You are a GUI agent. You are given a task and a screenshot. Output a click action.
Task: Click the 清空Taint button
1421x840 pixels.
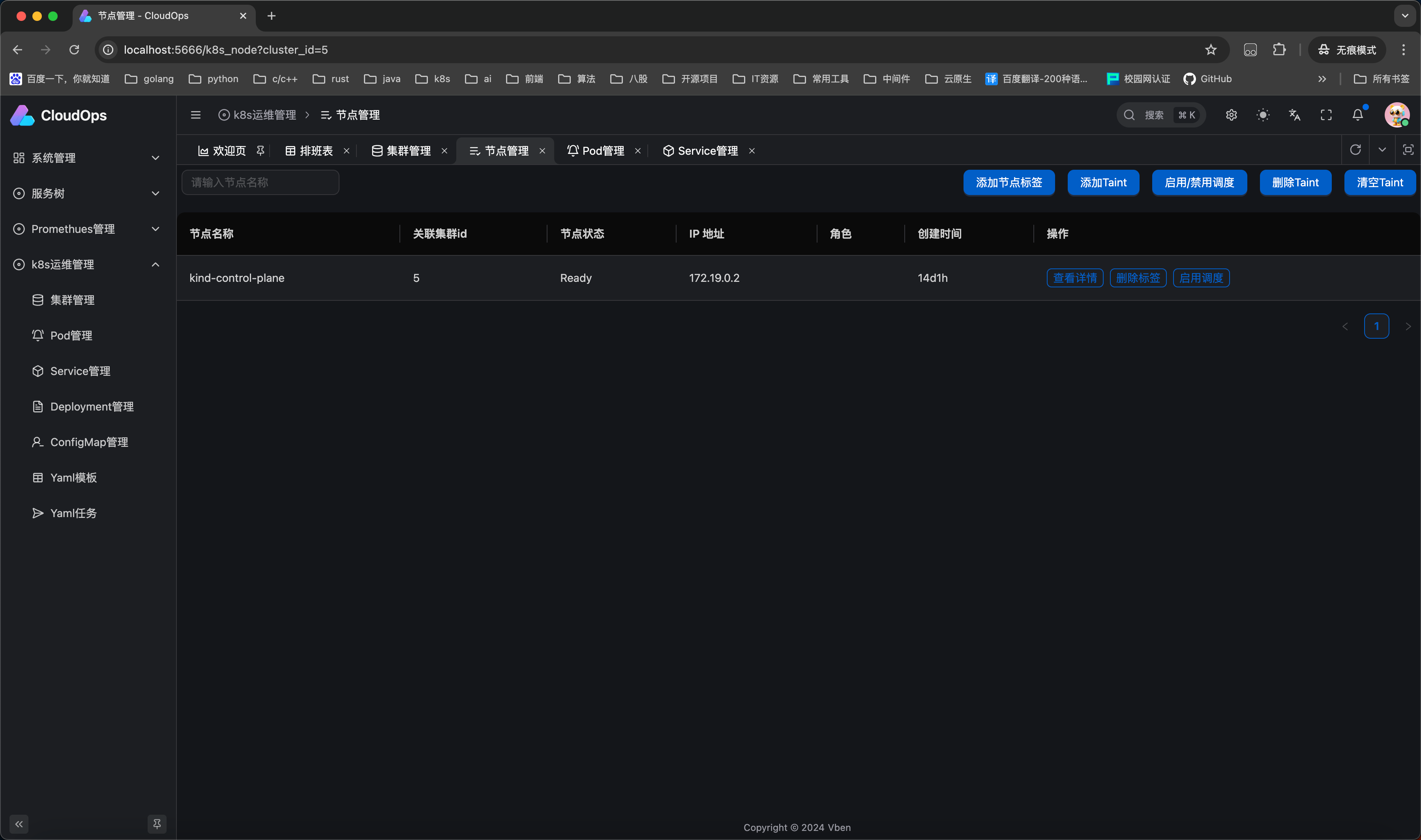click(1380, 182)
